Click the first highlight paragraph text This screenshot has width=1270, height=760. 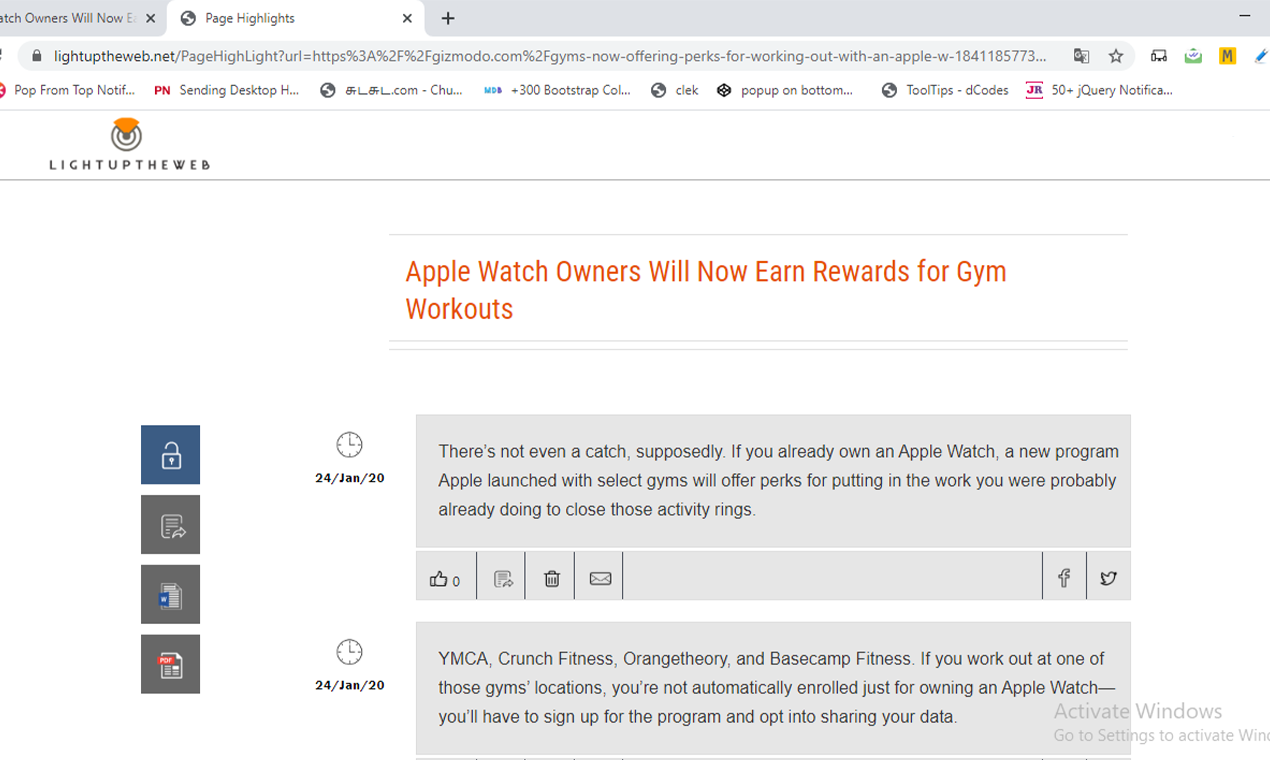click(778, 480)
